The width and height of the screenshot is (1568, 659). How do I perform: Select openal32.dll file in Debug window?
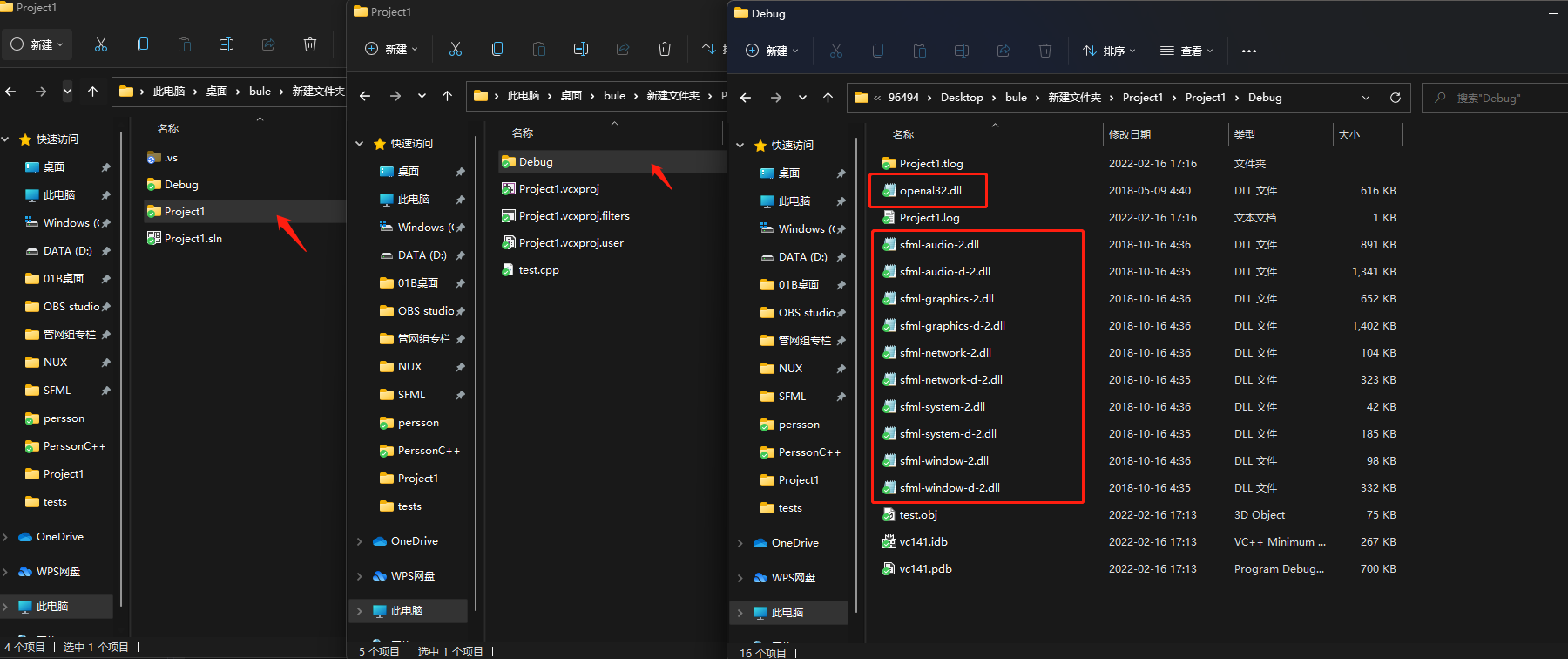click(x=930, y=190)
